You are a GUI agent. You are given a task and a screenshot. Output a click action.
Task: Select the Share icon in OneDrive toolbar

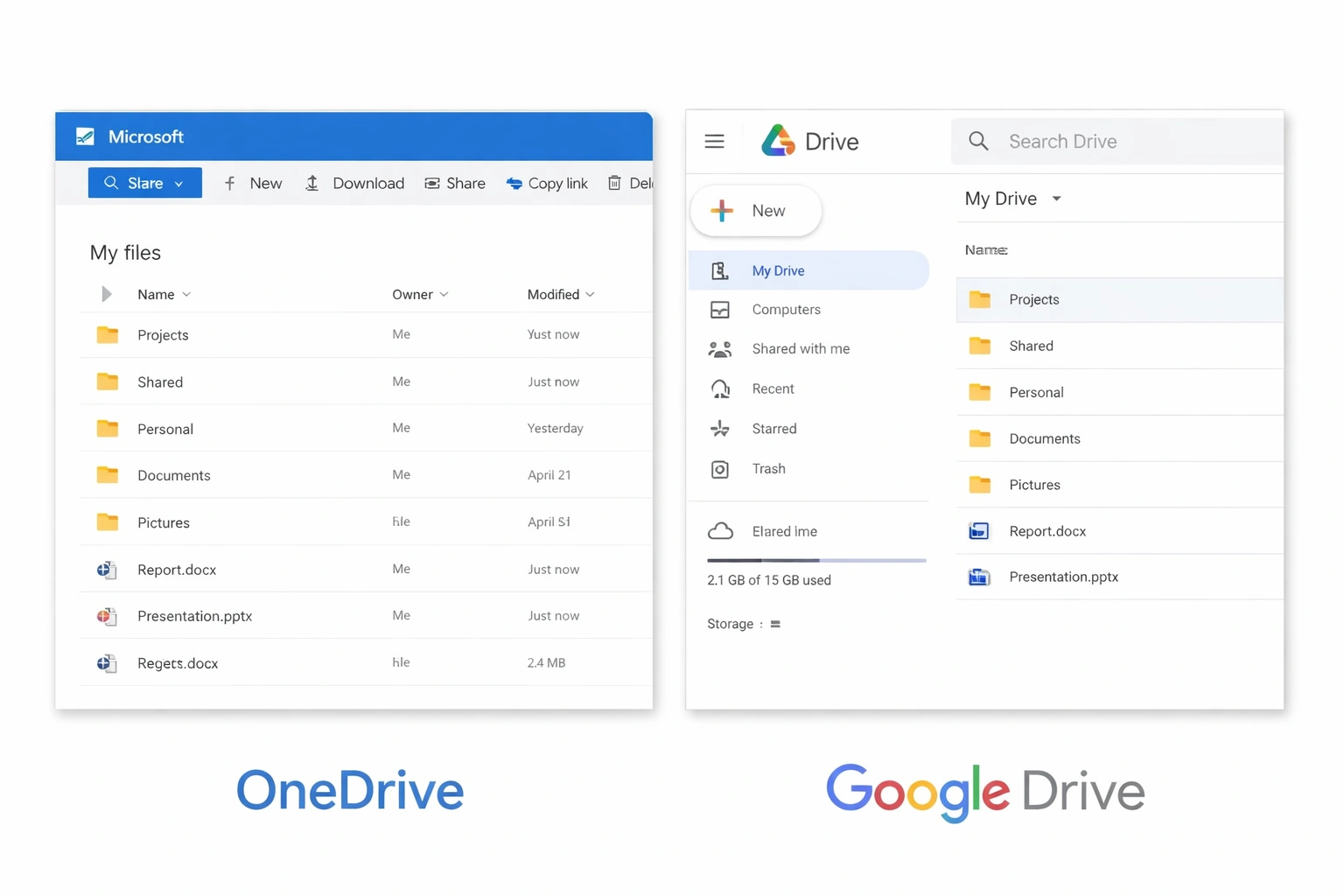(x=433, y=183)
